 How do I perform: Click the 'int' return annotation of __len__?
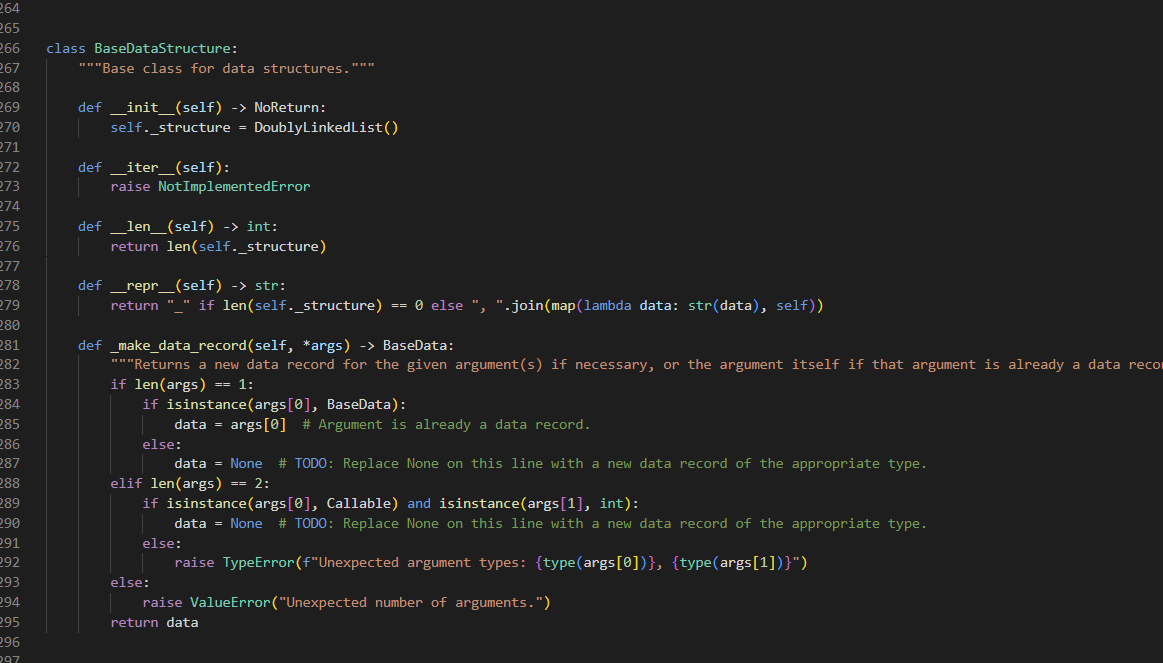(258, 227)
